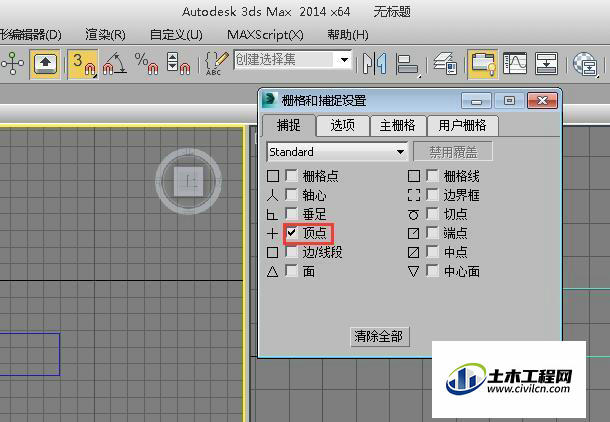Open Edit Named Selection Sets tool
Screen dimensions: 610x422
click(216, 64)
